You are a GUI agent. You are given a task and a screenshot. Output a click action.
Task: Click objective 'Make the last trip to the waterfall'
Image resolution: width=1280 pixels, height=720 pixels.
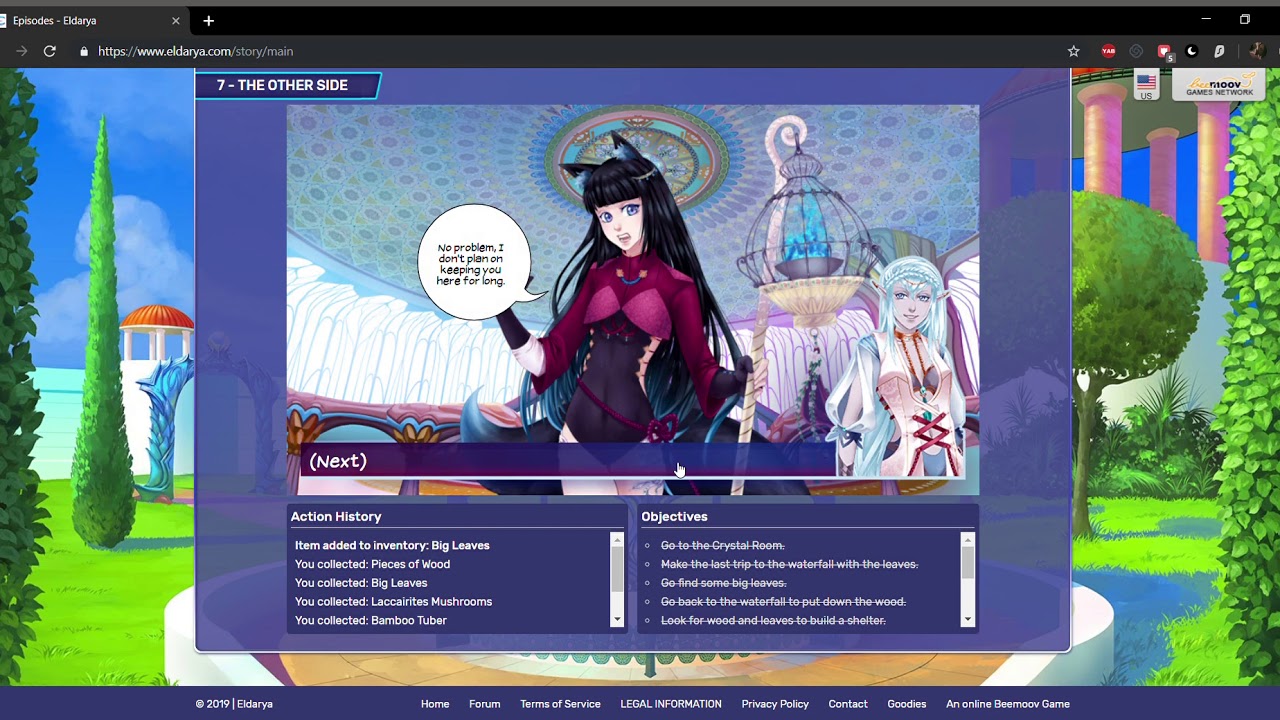click(789, 564)
